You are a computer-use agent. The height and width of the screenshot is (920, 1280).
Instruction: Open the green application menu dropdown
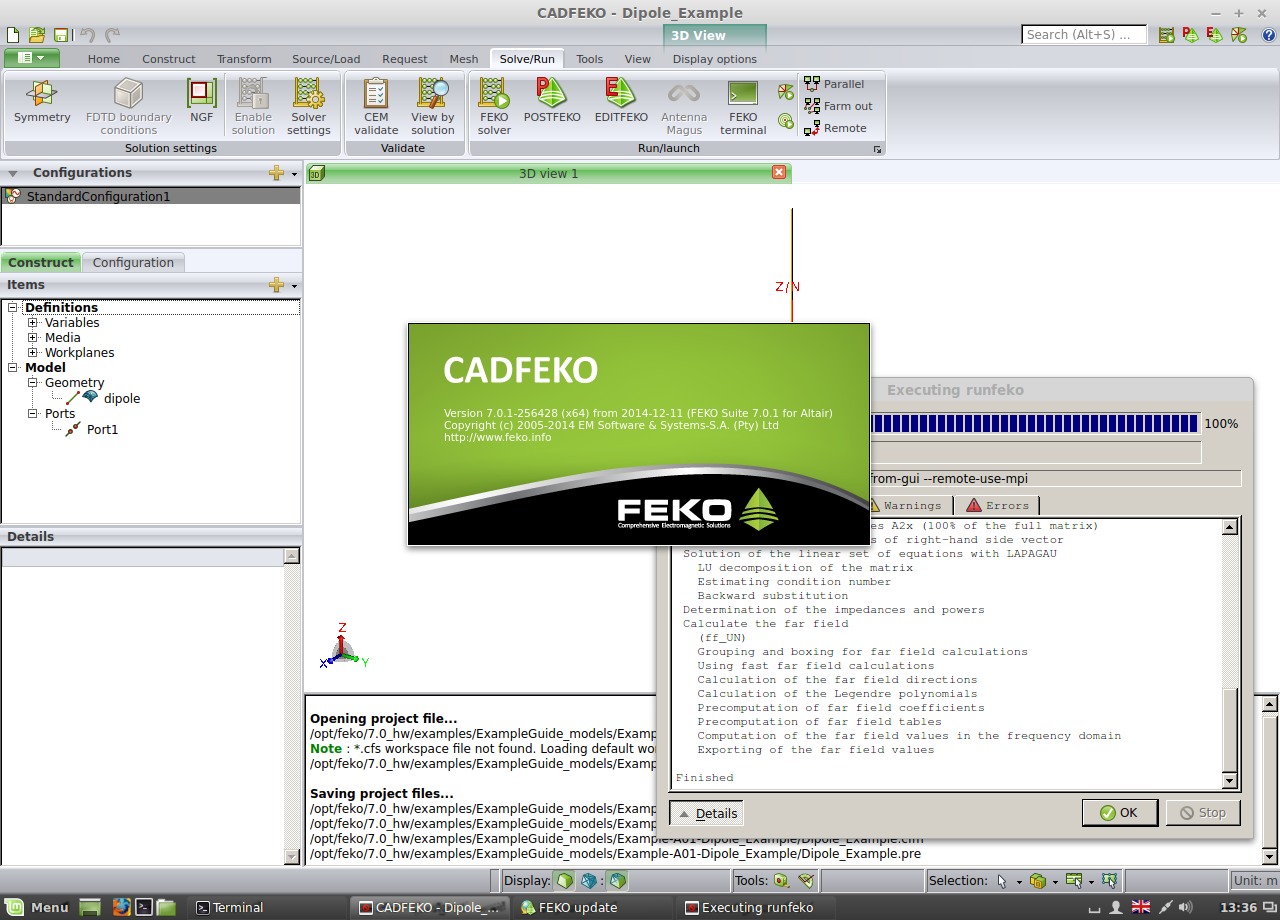tap(31, 58)
